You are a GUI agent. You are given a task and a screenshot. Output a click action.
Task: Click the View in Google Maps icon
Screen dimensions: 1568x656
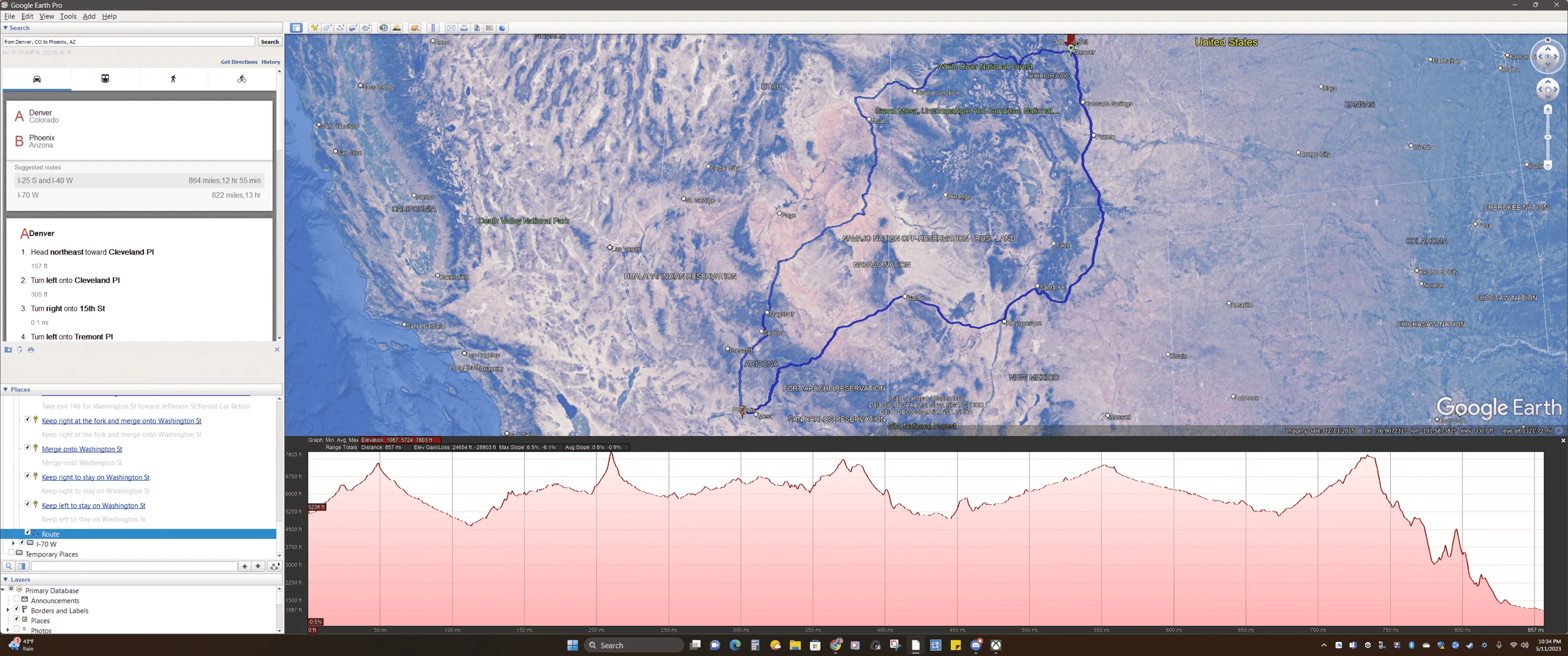[489, 28]
